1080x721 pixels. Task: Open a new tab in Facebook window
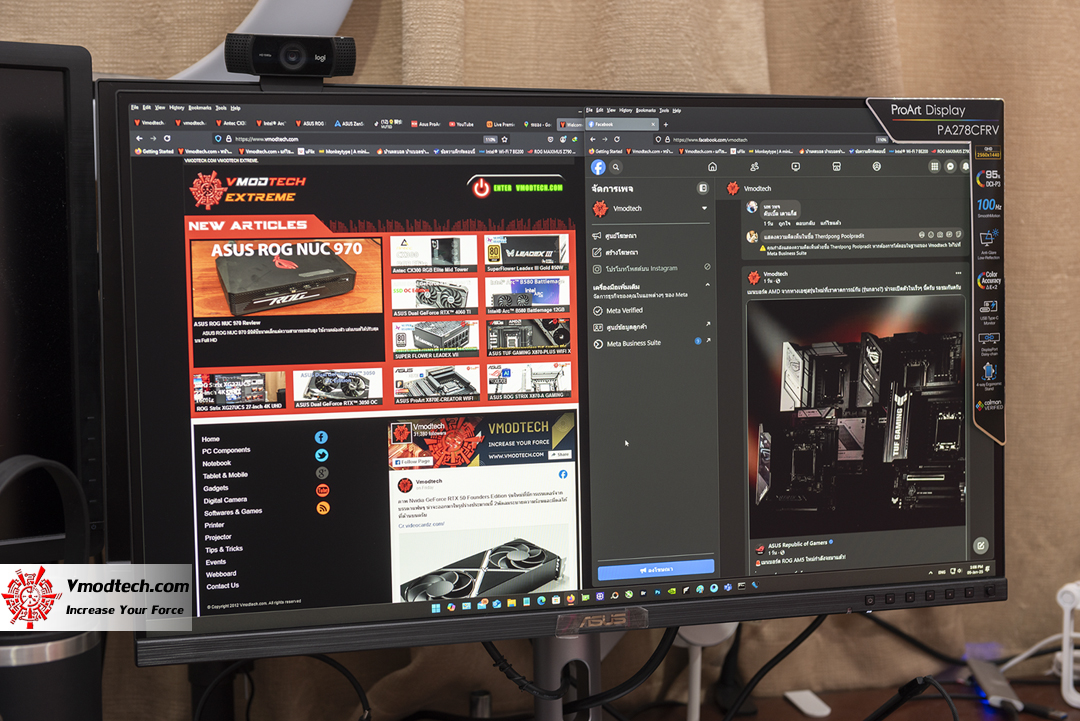[665, 125]
